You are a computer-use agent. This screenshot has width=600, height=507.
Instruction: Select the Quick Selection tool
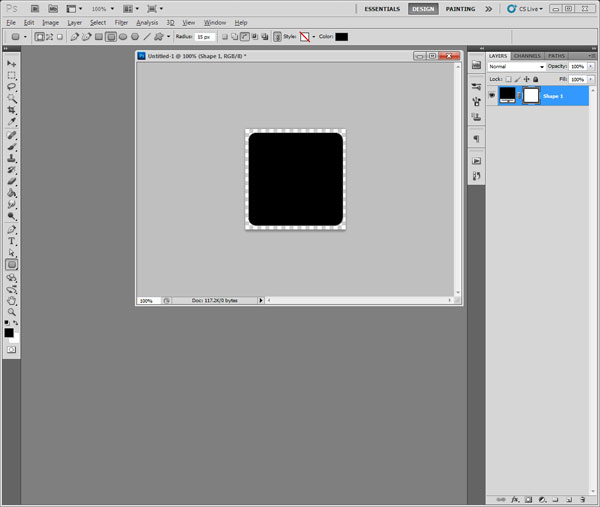tap(11, 98)
